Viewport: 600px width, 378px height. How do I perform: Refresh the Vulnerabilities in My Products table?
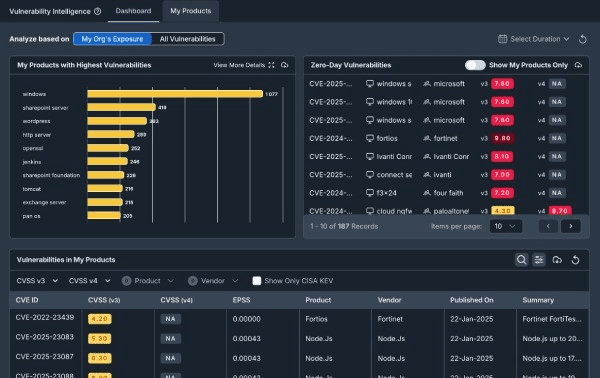(575, 260)
